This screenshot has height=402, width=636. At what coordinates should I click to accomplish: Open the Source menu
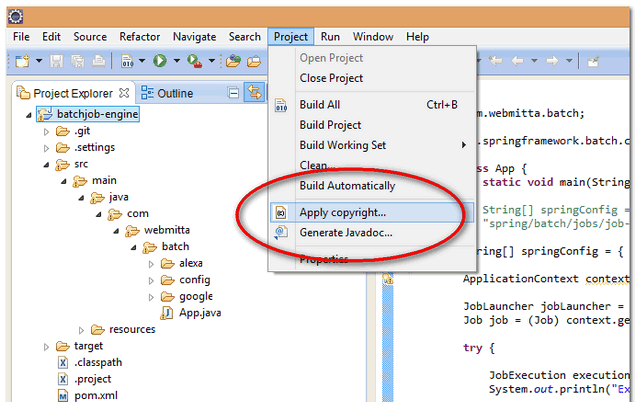pyautogui.click(x=90, y=37)
